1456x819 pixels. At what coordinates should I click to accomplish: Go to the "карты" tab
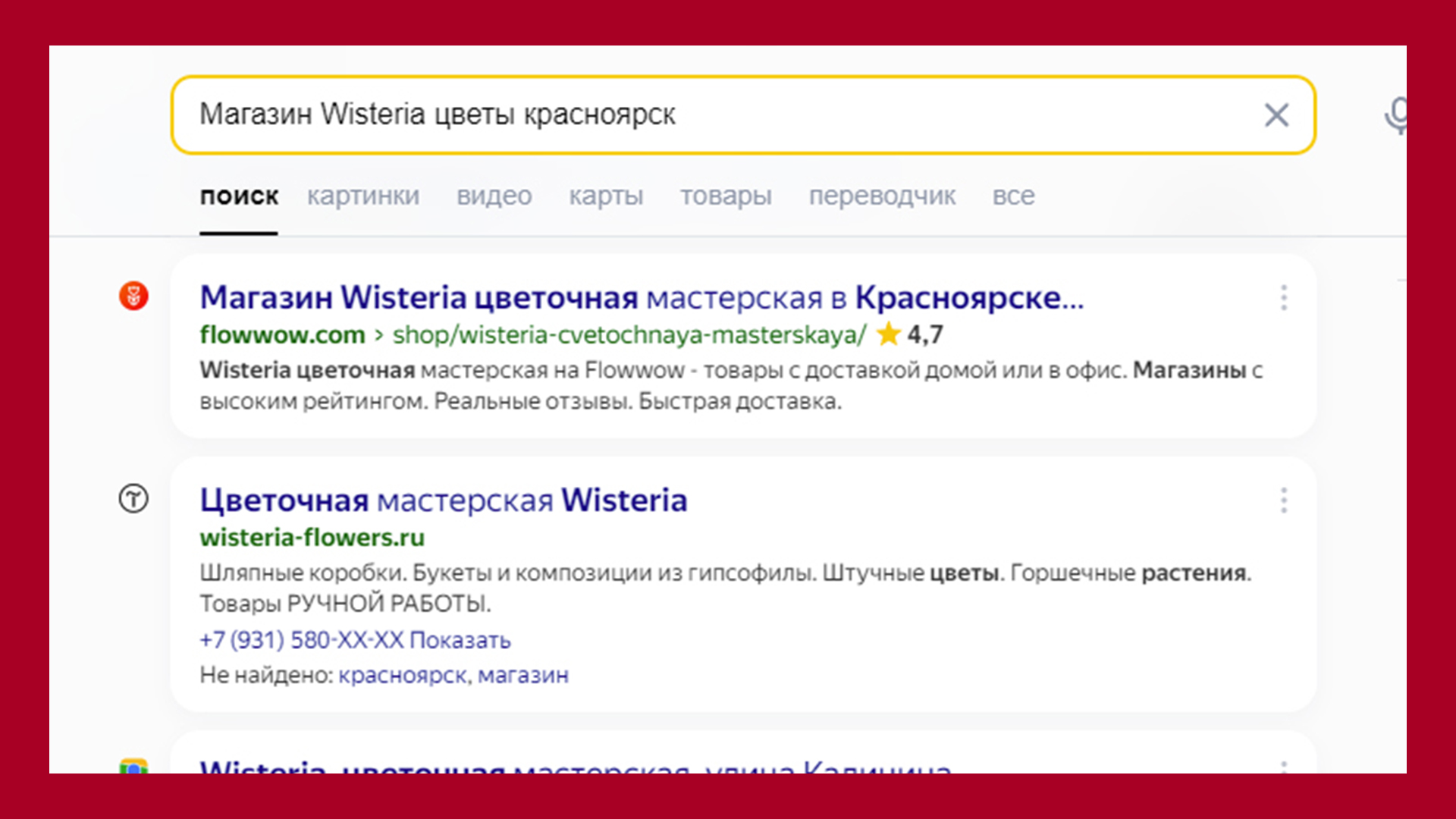[606, 196]
